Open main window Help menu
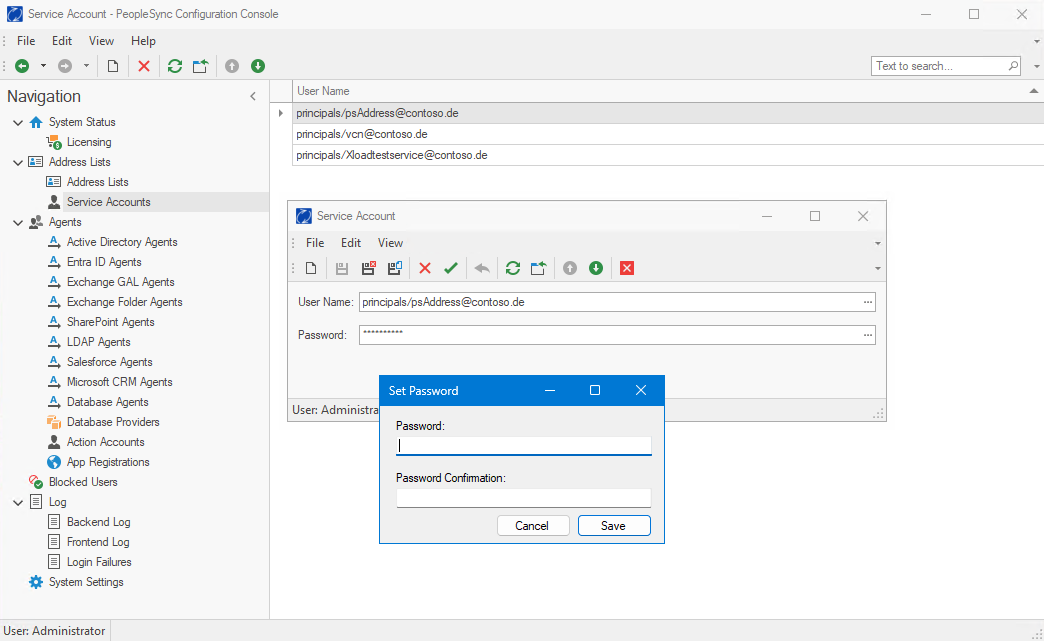Viewport: 1044px width, 641px height. (143, 41)
